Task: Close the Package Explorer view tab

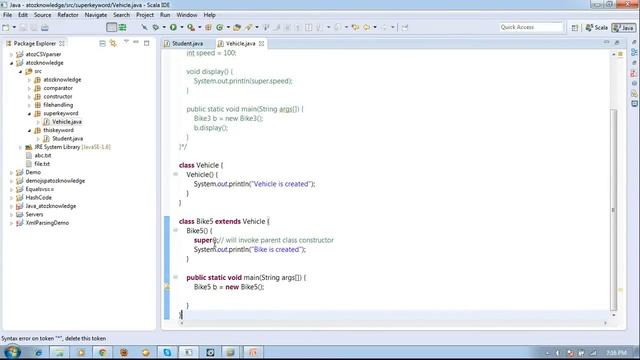Action: pos(62,43)
